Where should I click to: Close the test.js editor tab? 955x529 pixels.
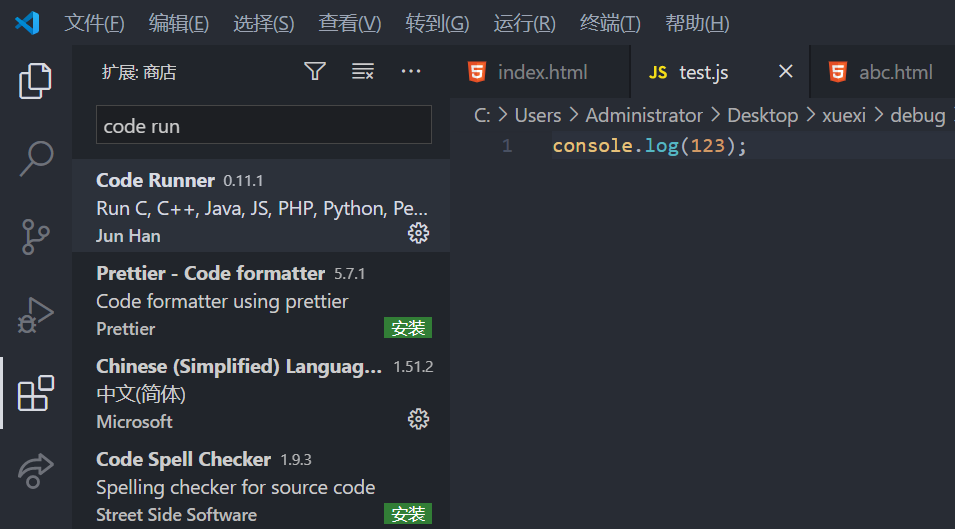click(x=786, y=72)
